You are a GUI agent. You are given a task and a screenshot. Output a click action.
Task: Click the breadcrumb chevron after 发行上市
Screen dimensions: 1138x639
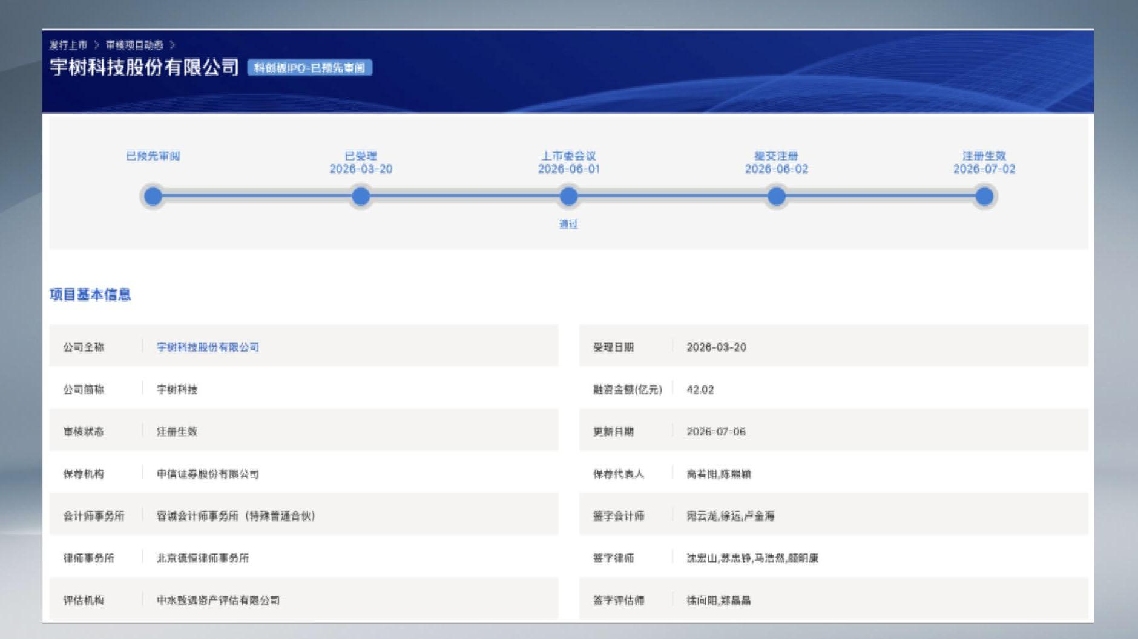[x=97, y=45]
